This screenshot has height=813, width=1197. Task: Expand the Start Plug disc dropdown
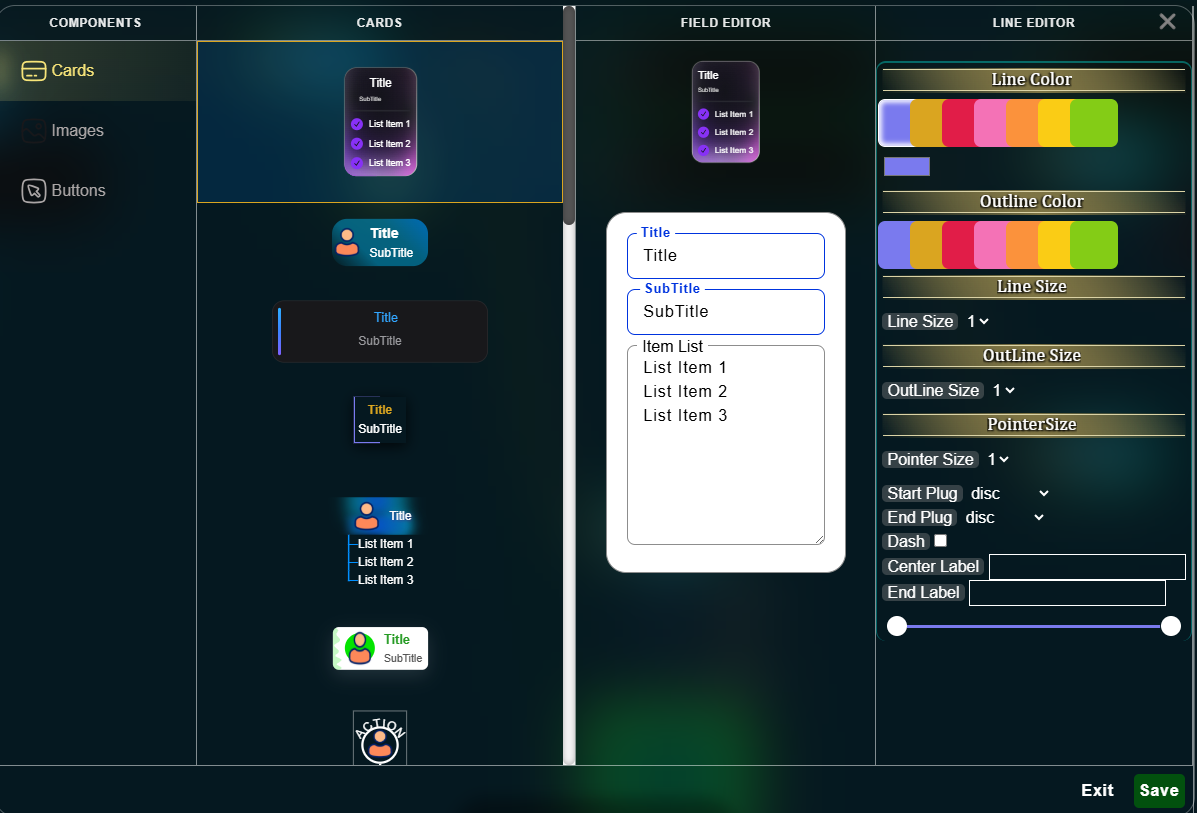[1009, 493]
